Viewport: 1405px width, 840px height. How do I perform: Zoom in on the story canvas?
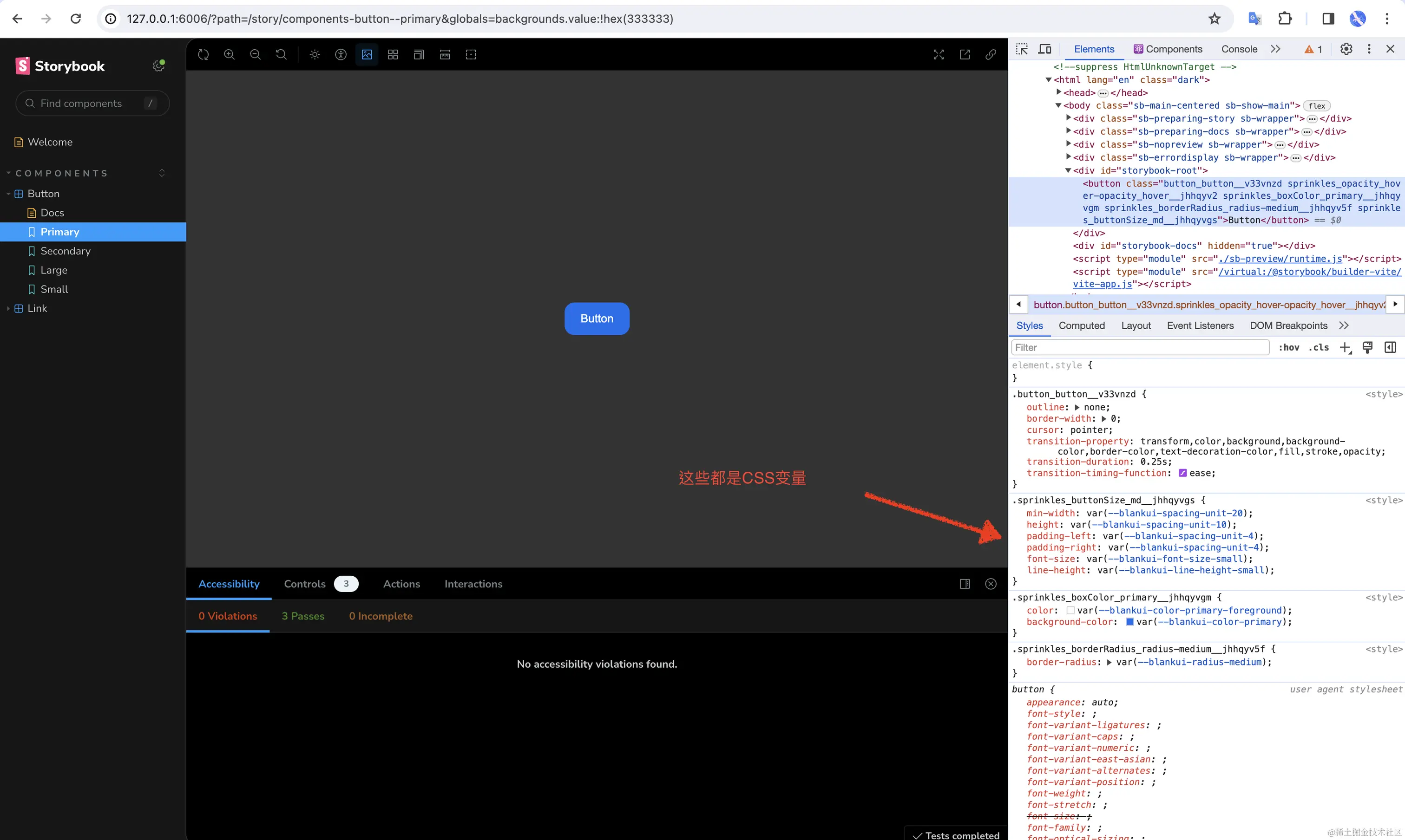pyautogui.click(x=230, y=54)
